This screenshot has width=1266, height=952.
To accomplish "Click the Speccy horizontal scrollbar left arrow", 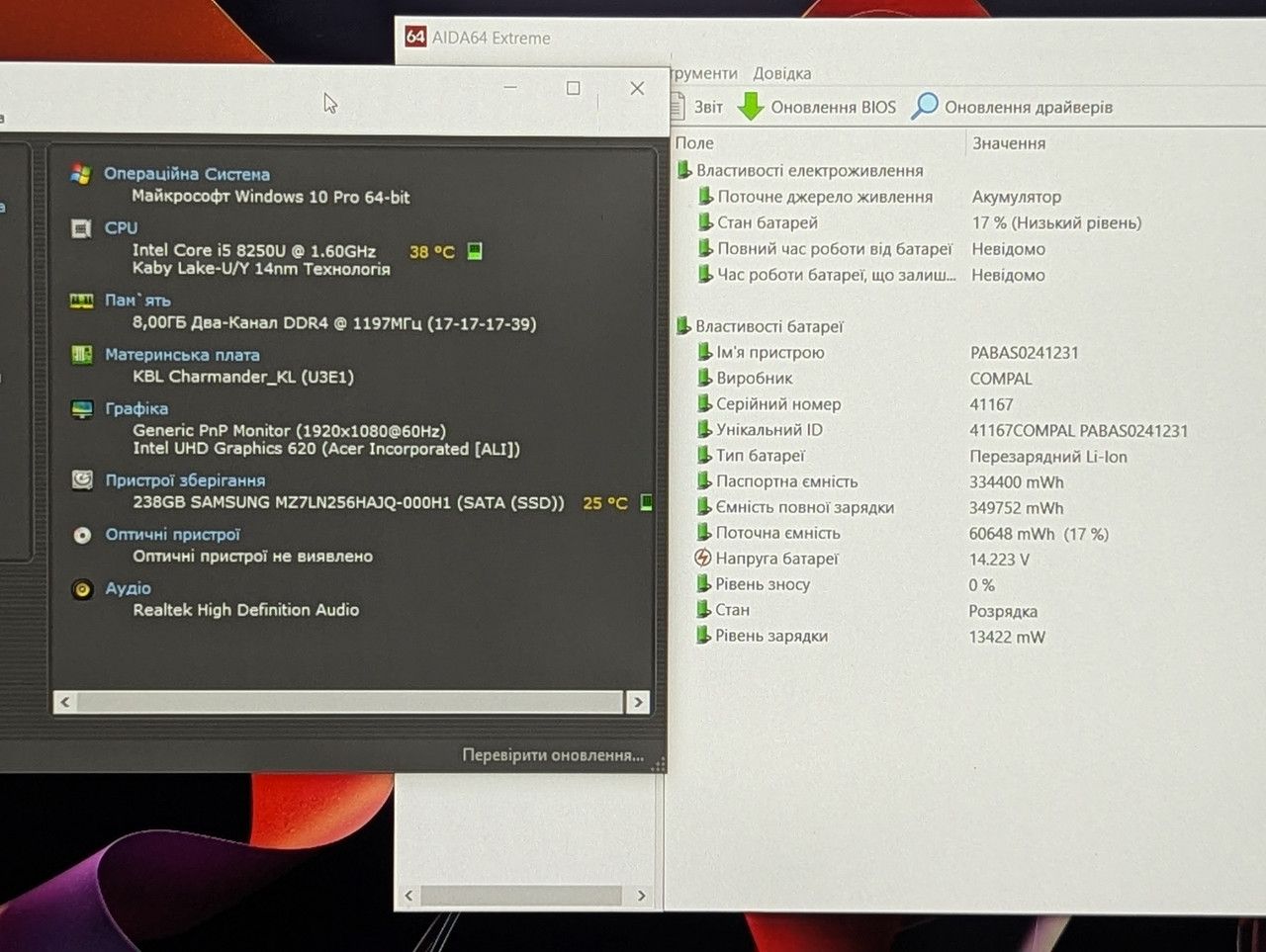I will click(x=65, y=702).
